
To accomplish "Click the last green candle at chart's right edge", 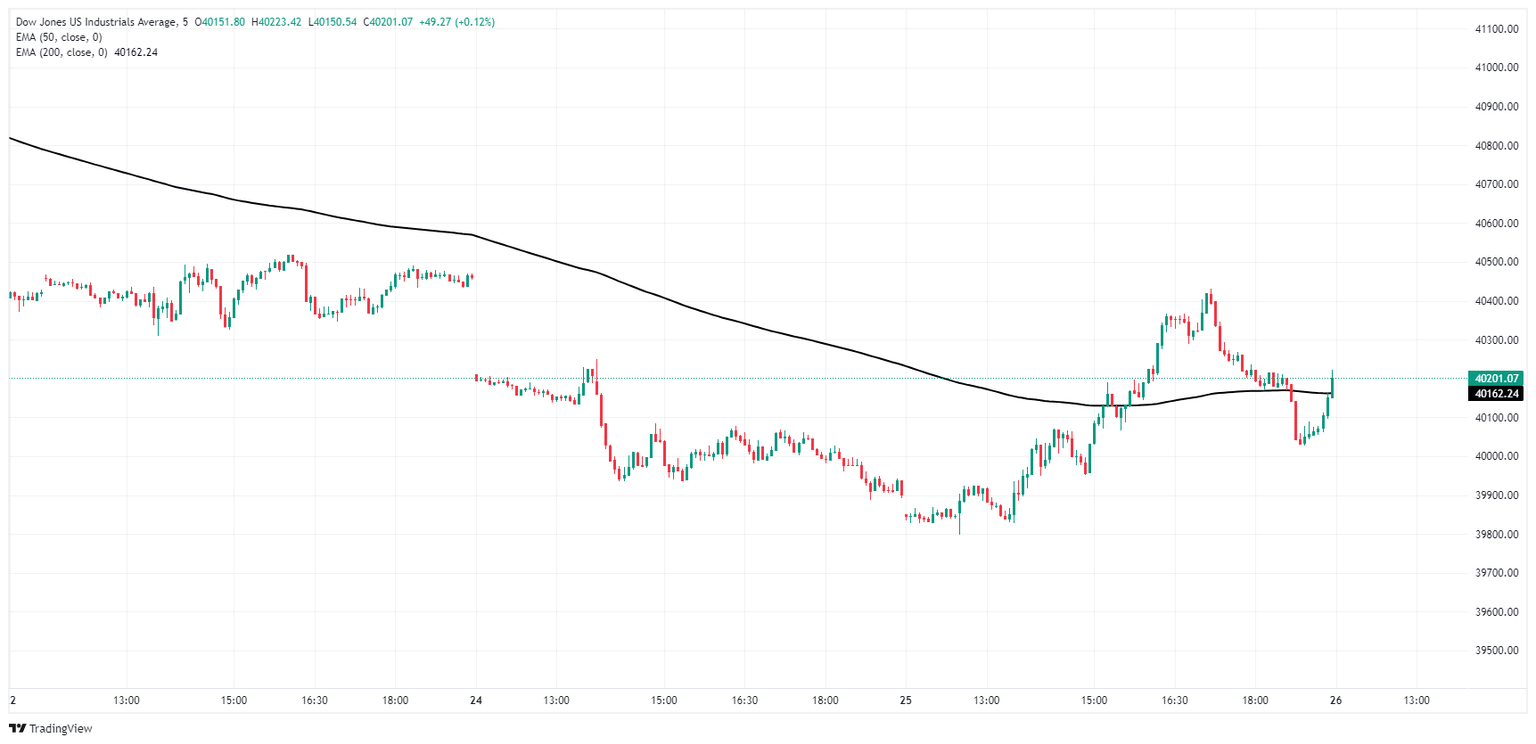I will click(1333, 385).
